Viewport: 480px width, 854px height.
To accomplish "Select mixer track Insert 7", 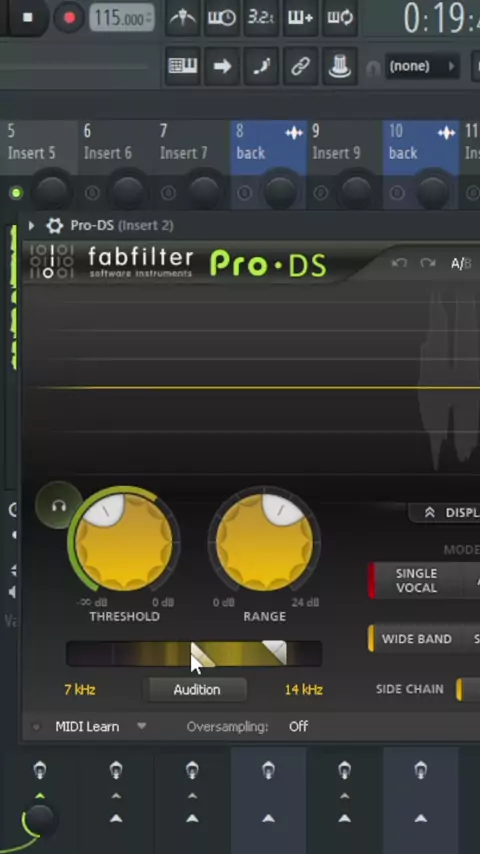I will pyautogui.click(x=192, y=142).
